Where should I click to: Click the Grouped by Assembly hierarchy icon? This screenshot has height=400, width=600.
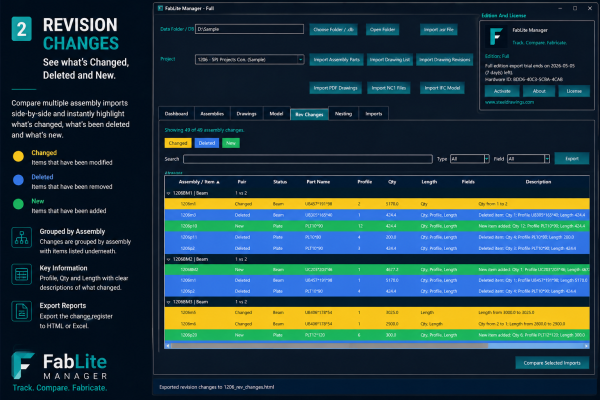(21, 238)
